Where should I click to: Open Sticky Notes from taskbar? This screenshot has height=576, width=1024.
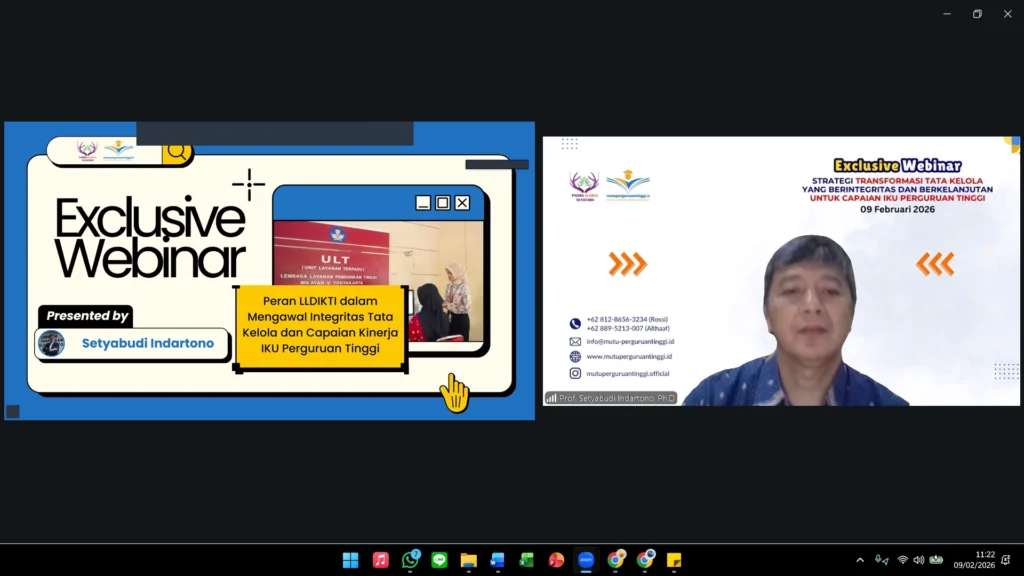(674, 560)
